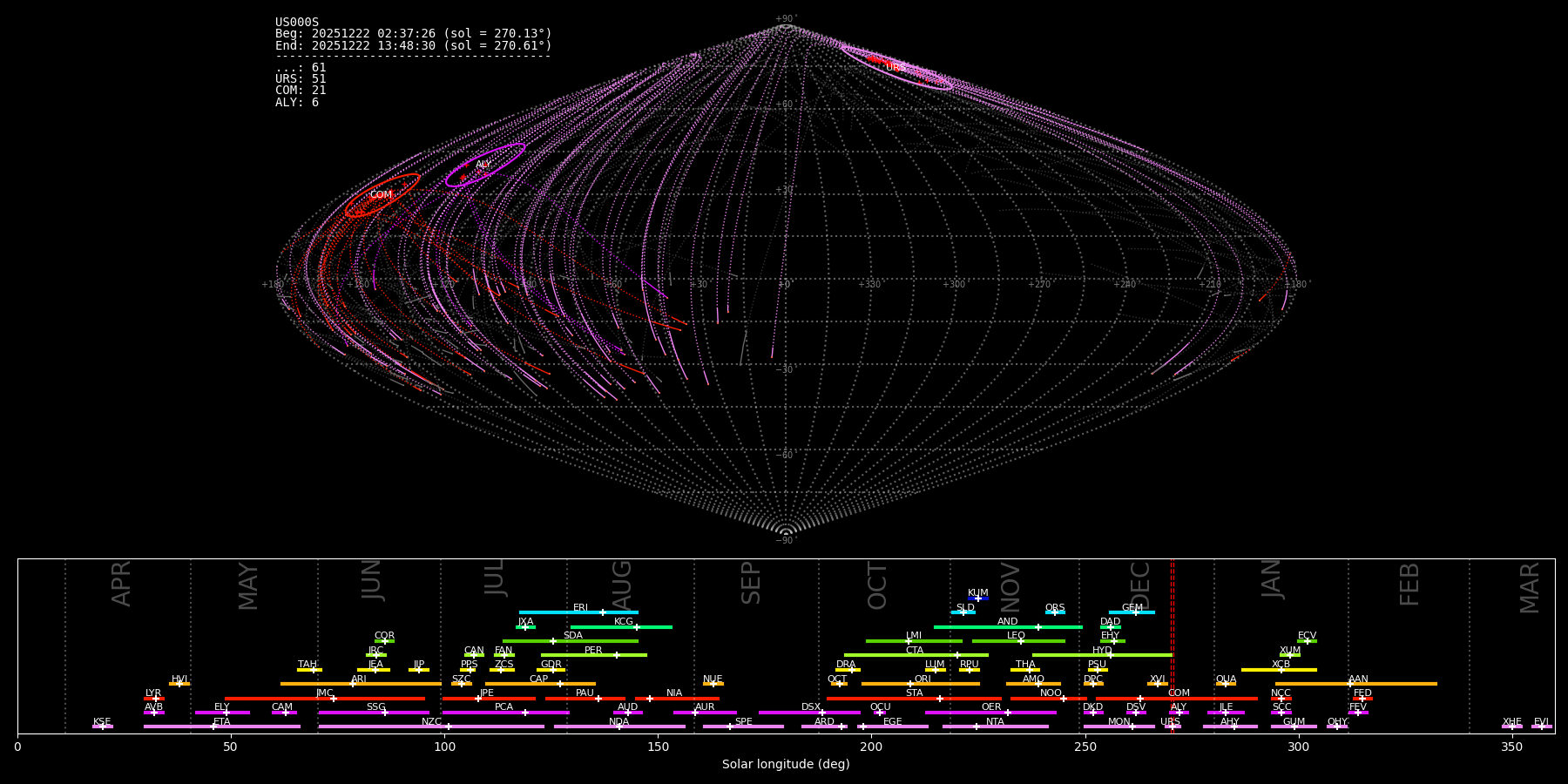
Task: Click the XCB shower label in the timeline
Action: [x=1281, y=665]
